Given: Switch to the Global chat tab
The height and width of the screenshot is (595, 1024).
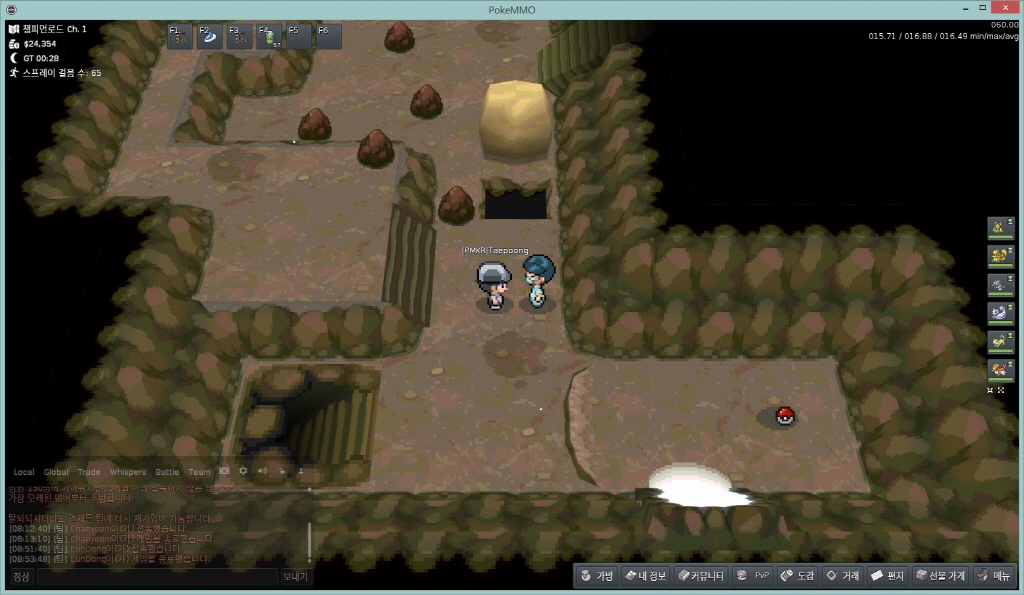Looking at the screenshot, I should pyautogui.click(x=56, y=472).
